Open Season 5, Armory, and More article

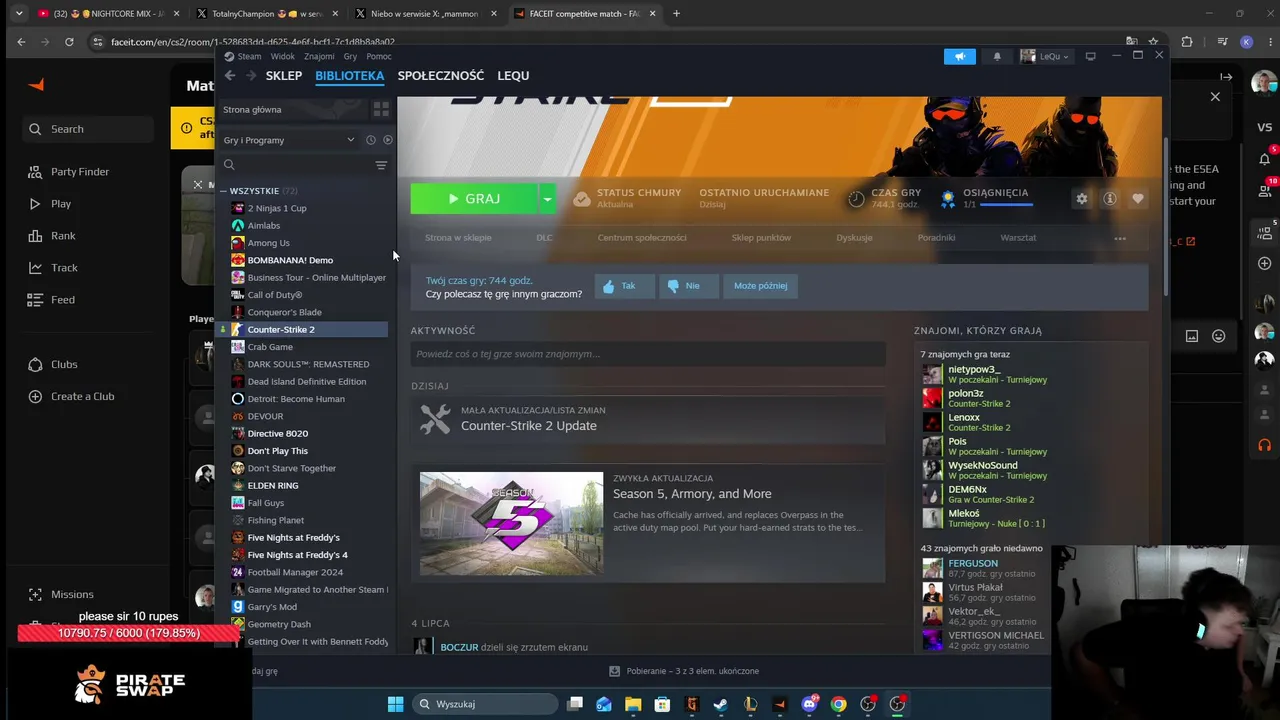click(x=692, y=494)
